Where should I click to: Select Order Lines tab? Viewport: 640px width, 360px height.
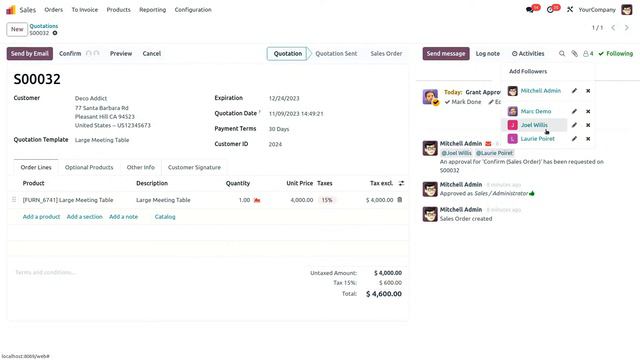[36, 167]
